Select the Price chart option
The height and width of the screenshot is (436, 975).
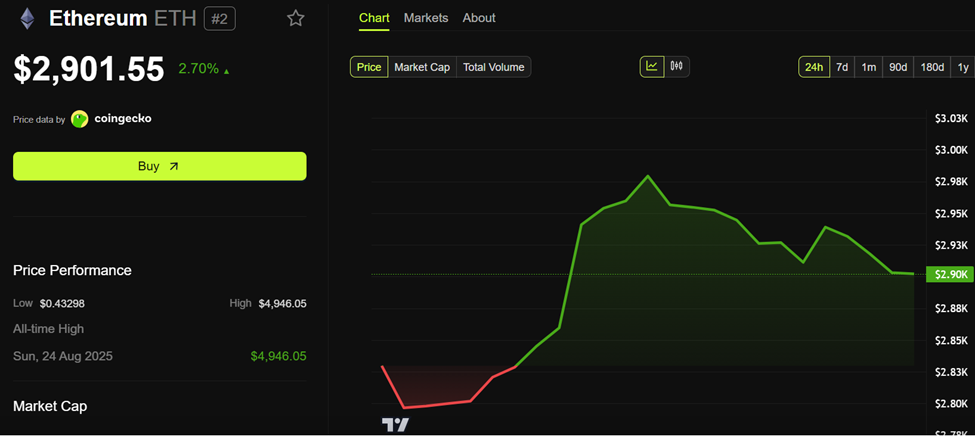(369, 67)
